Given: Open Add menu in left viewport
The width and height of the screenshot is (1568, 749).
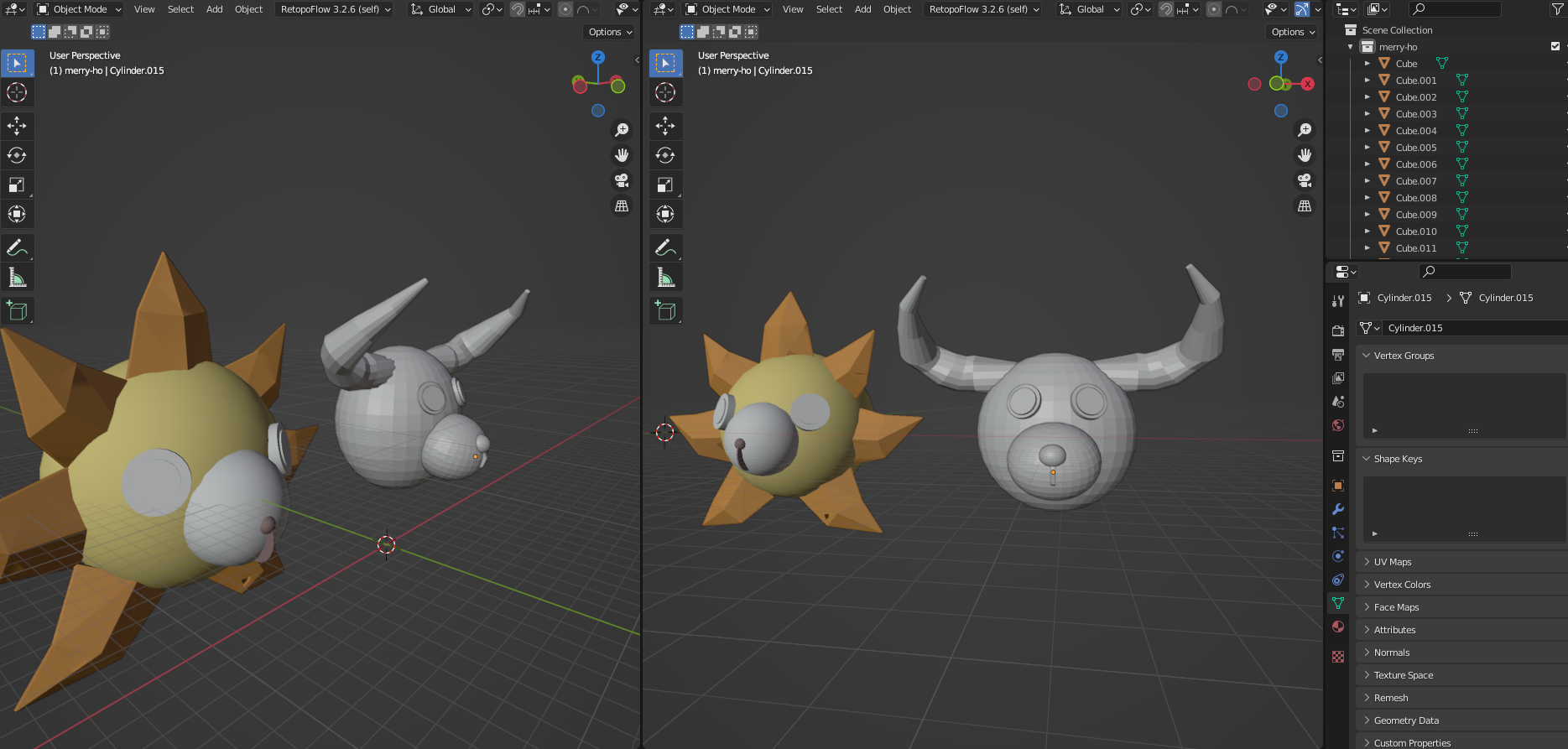Looking at the screenshot, I should [x=214, y=9].
